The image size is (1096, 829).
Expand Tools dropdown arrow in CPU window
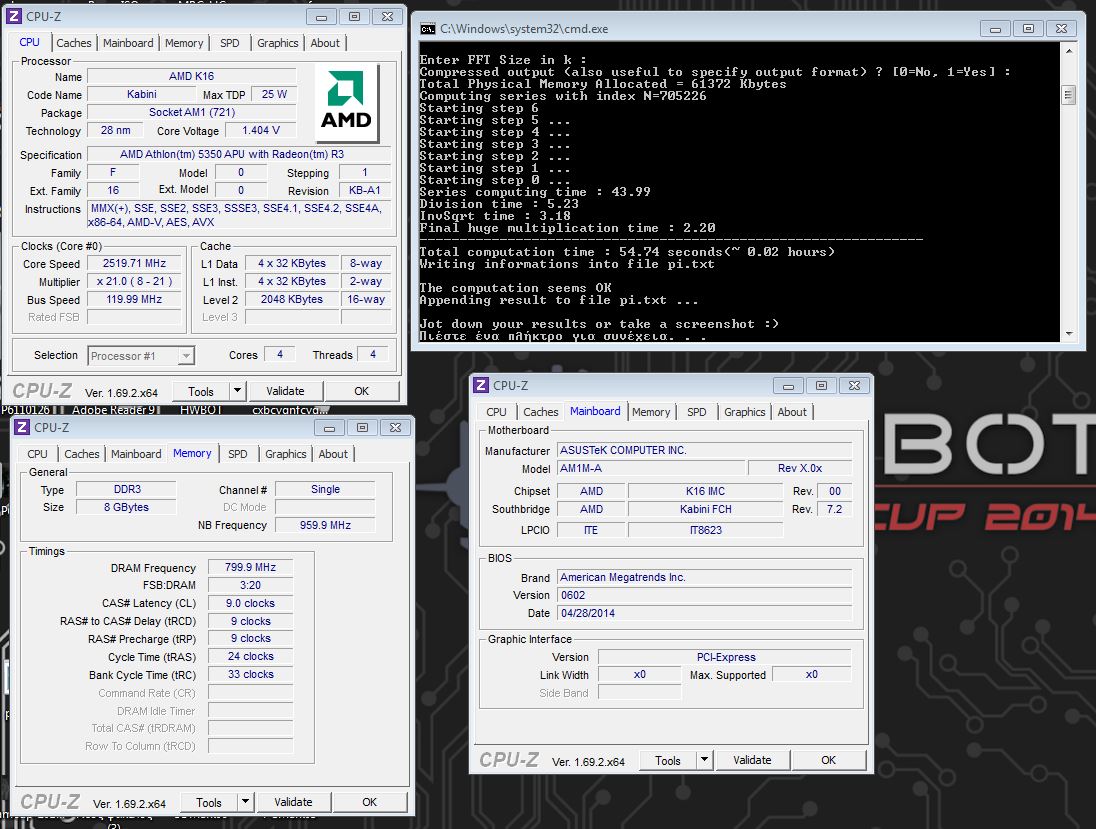237,391
